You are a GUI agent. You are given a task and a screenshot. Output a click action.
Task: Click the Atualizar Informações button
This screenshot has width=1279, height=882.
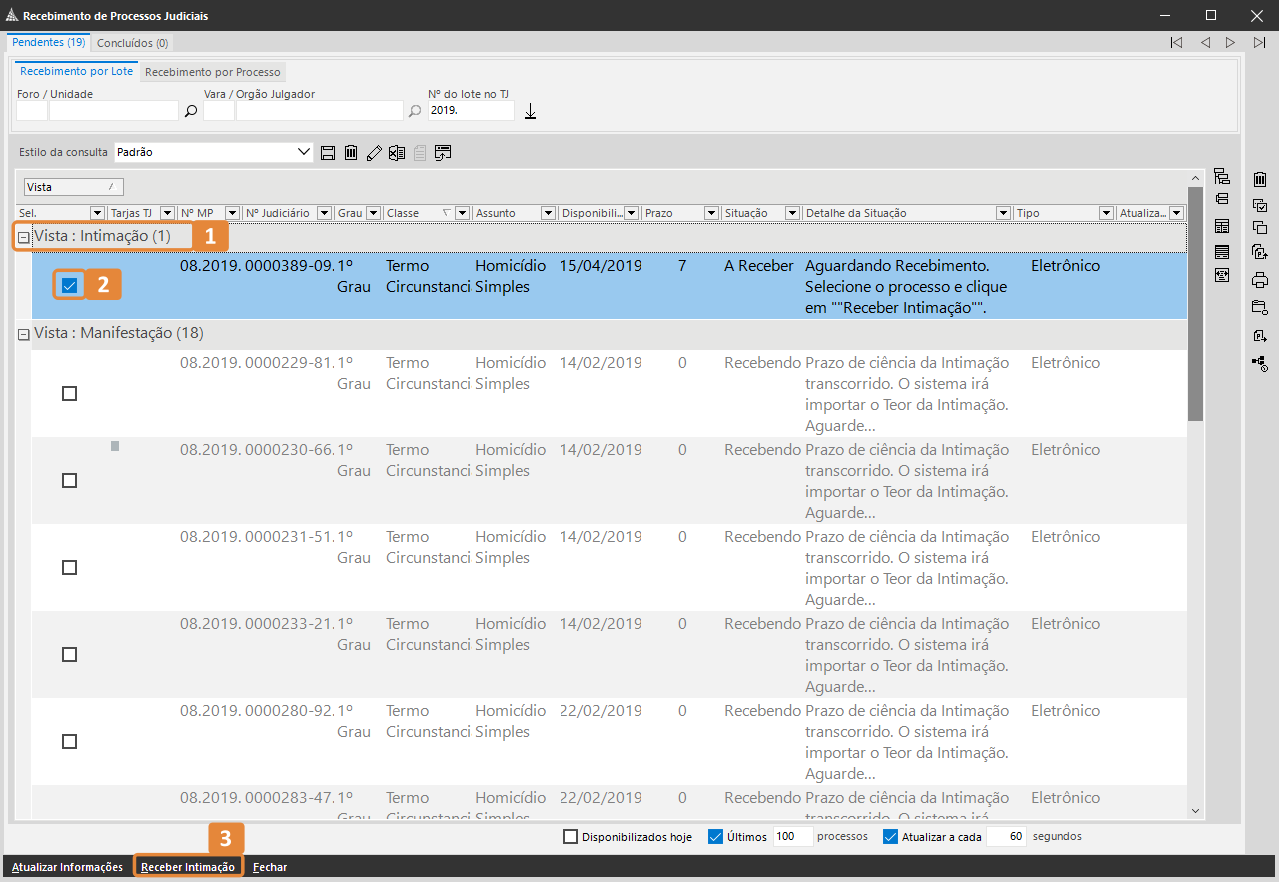[x=67, y=867]
